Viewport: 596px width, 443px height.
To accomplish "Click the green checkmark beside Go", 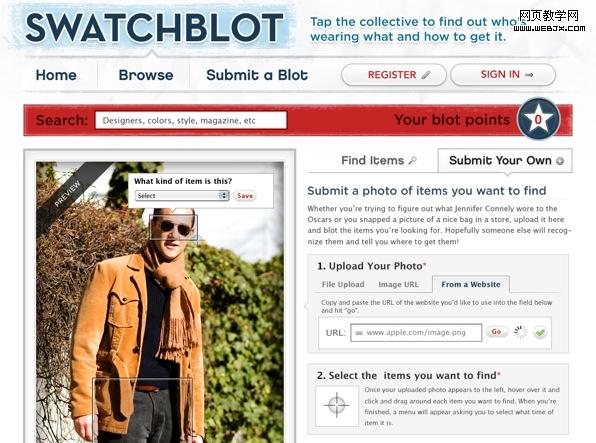I will pos(540,332).
